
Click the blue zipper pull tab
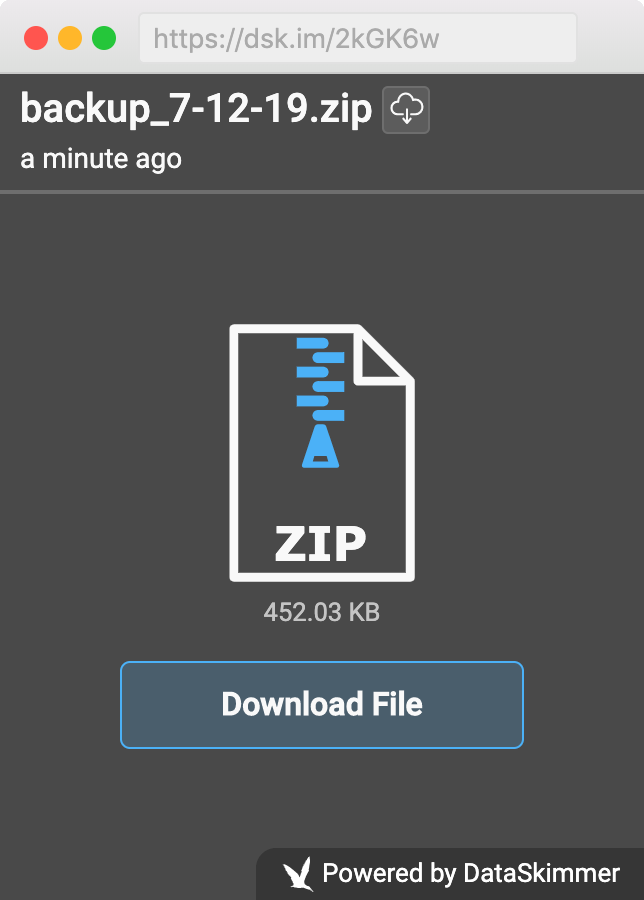tap(320, 446)
